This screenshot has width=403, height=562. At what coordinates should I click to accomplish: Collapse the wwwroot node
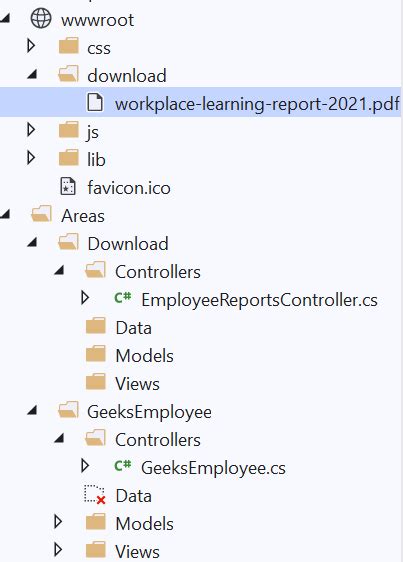pyautogui.click(x=5, y=19)
